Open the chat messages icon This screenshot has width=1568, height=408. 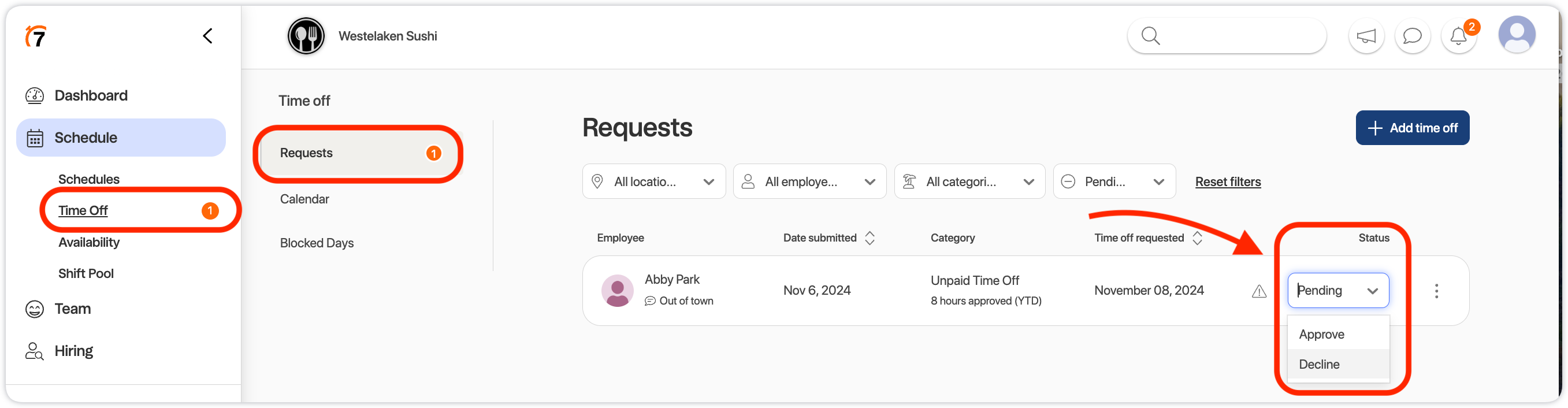[x=1411, y=36]
